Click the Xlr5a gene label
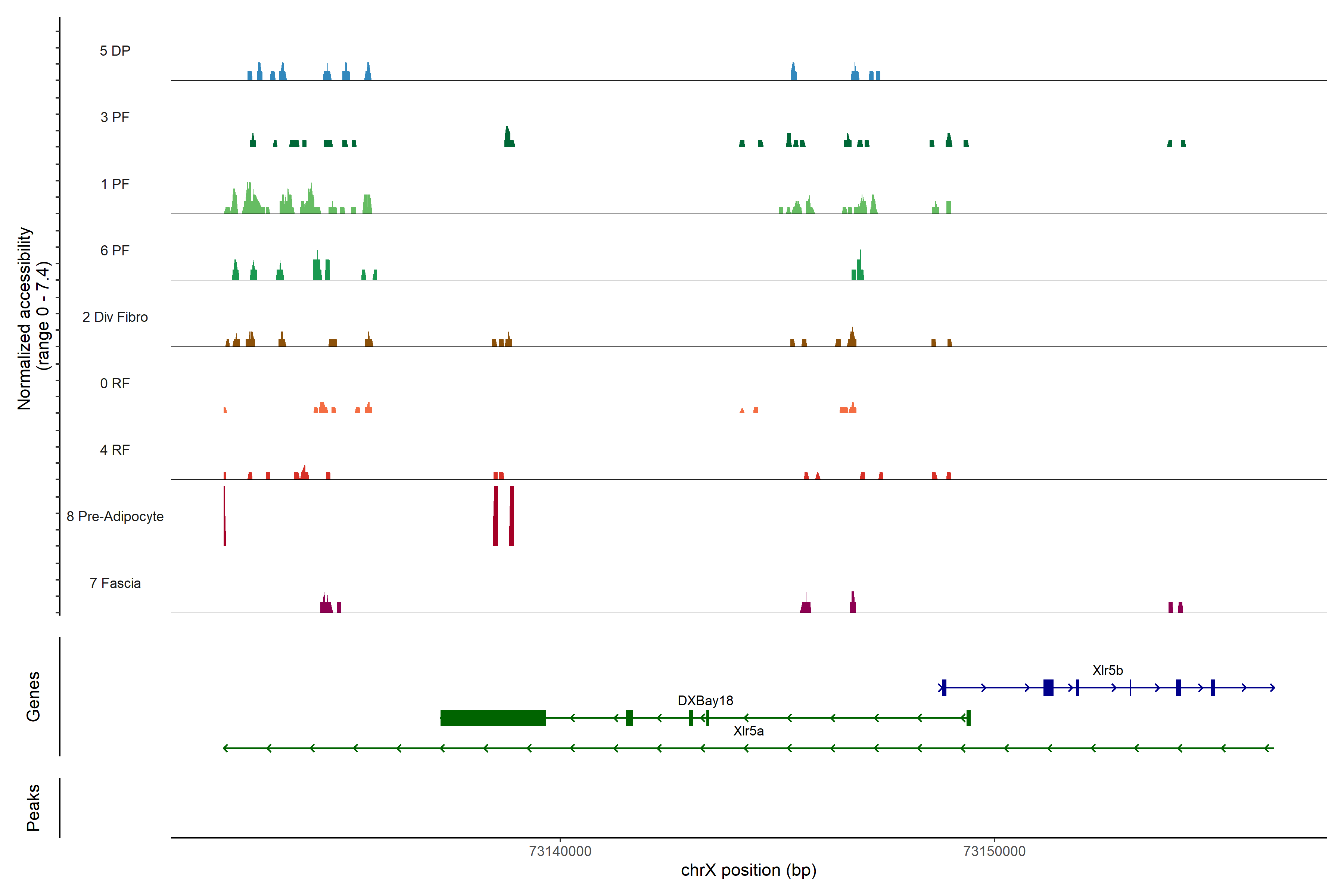The height and width of the screenshot is (896, 1344). coord(748,731)
